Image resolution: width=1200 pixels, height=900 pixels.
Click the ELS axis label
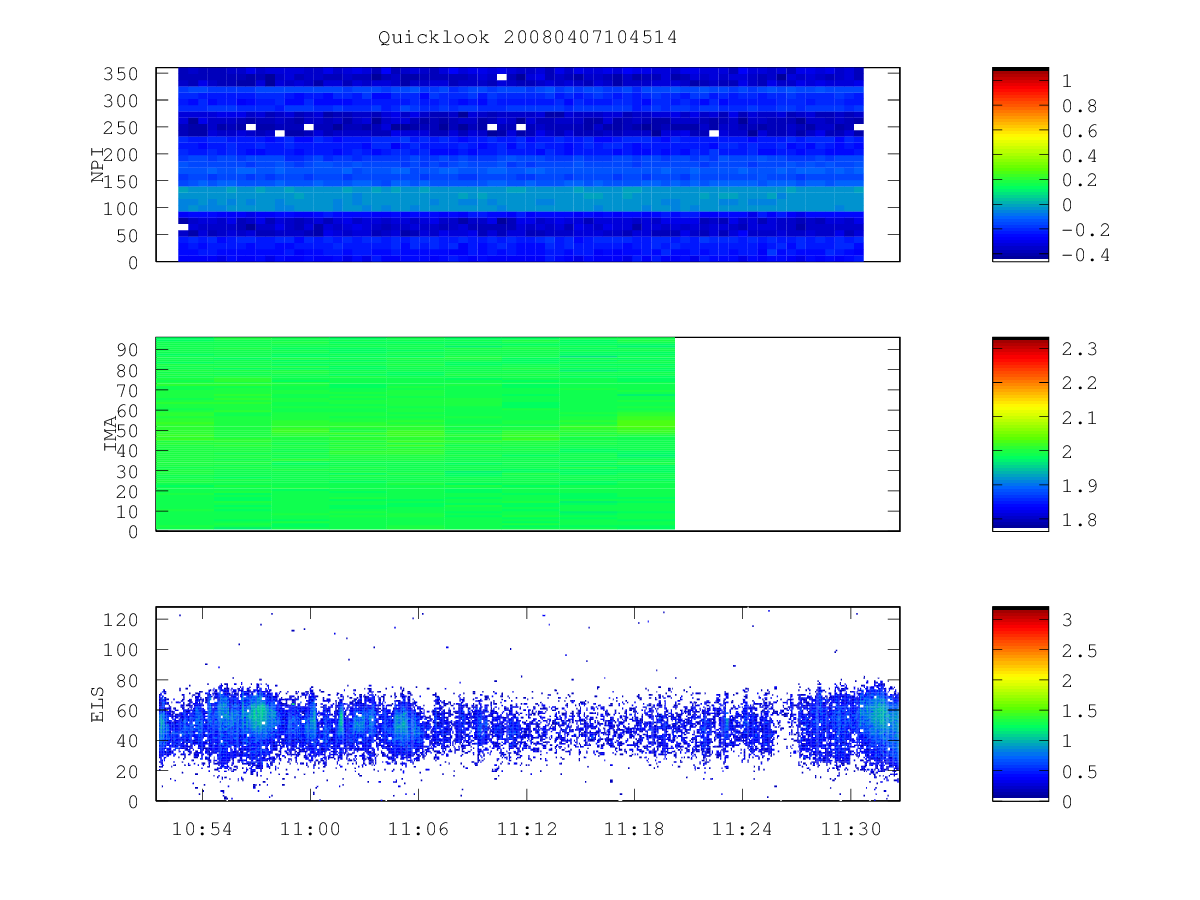click(98, 704)
